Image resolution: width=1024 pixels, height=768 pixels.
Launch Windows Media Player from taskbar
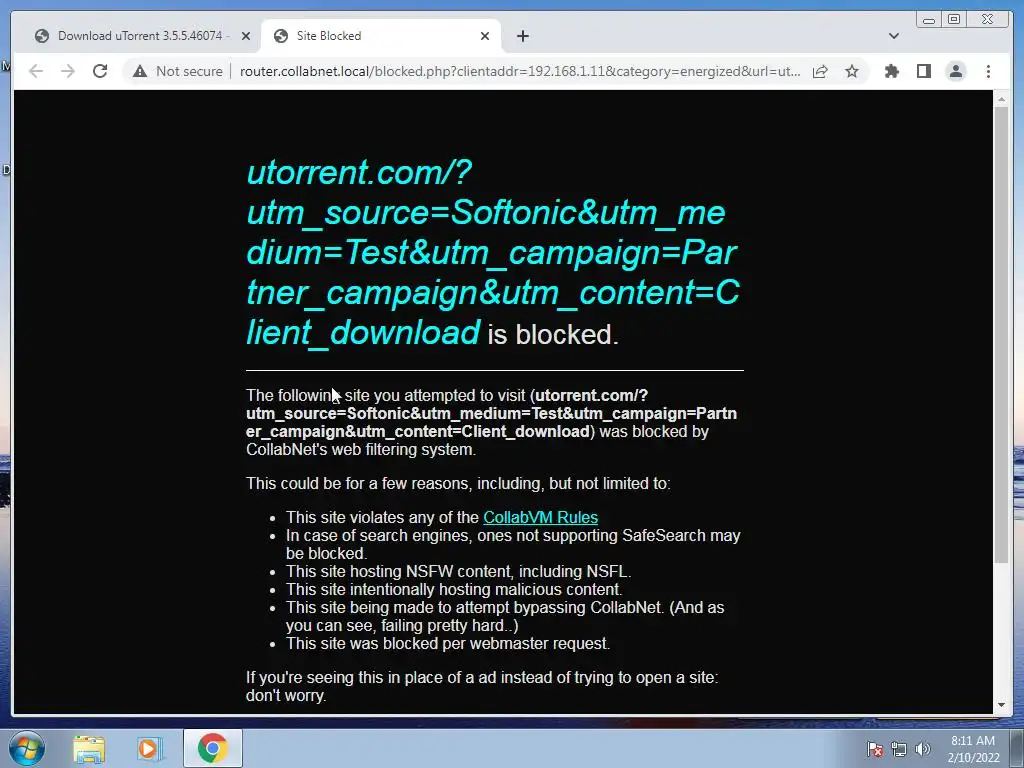tap(148, 749)
